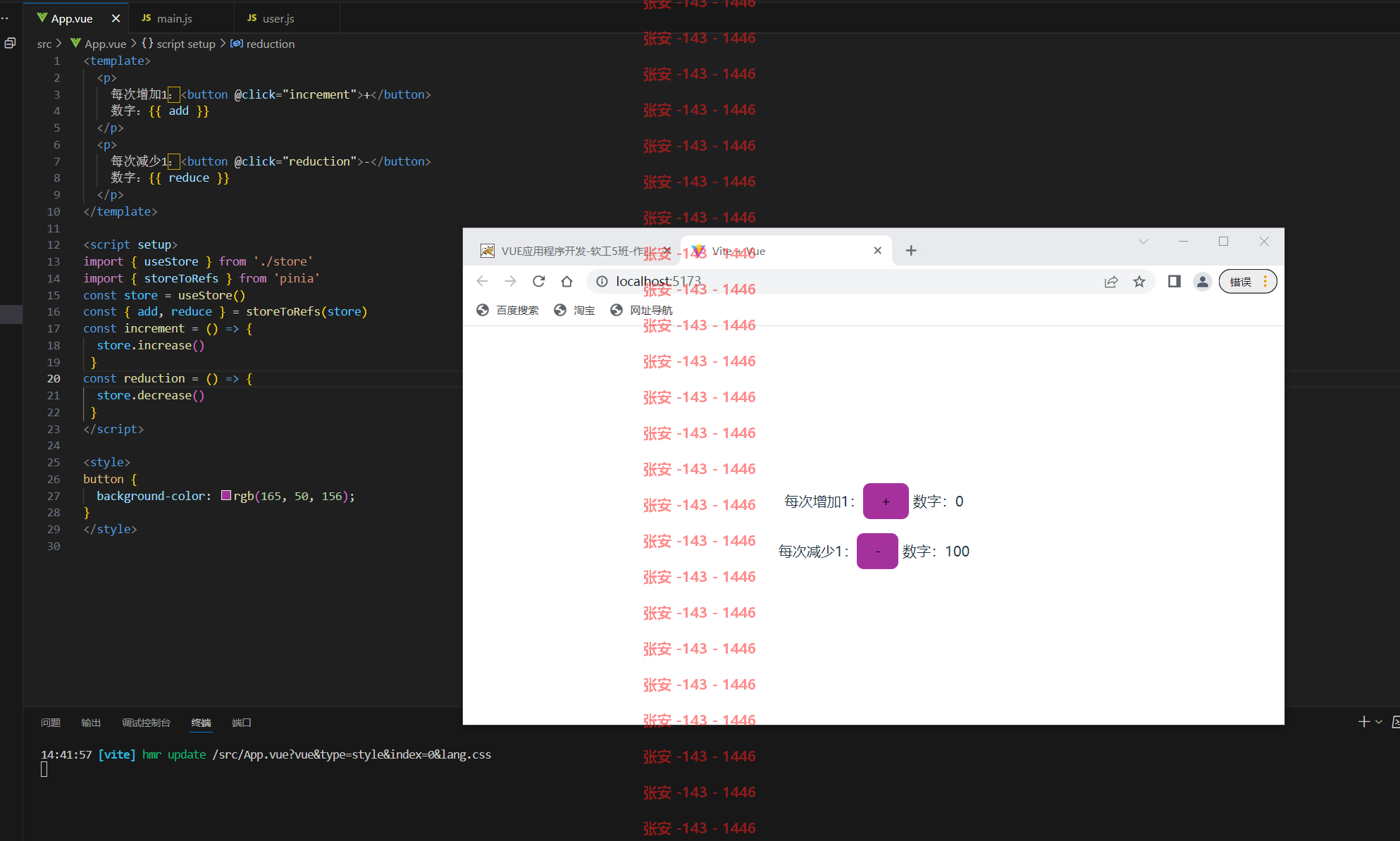Click the 每次增加1 label on page

(x=819, y=502)
